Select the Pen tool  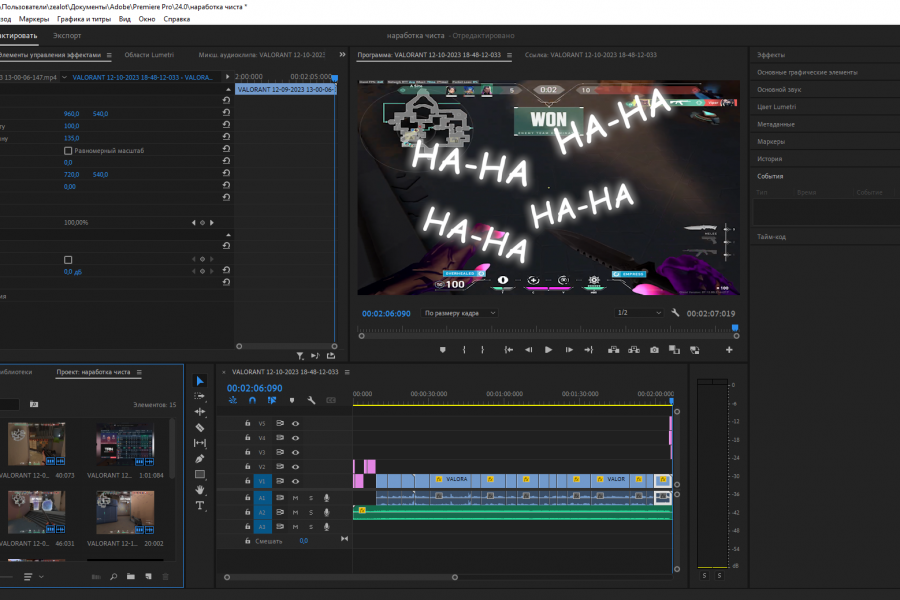[x=199, y=458]
